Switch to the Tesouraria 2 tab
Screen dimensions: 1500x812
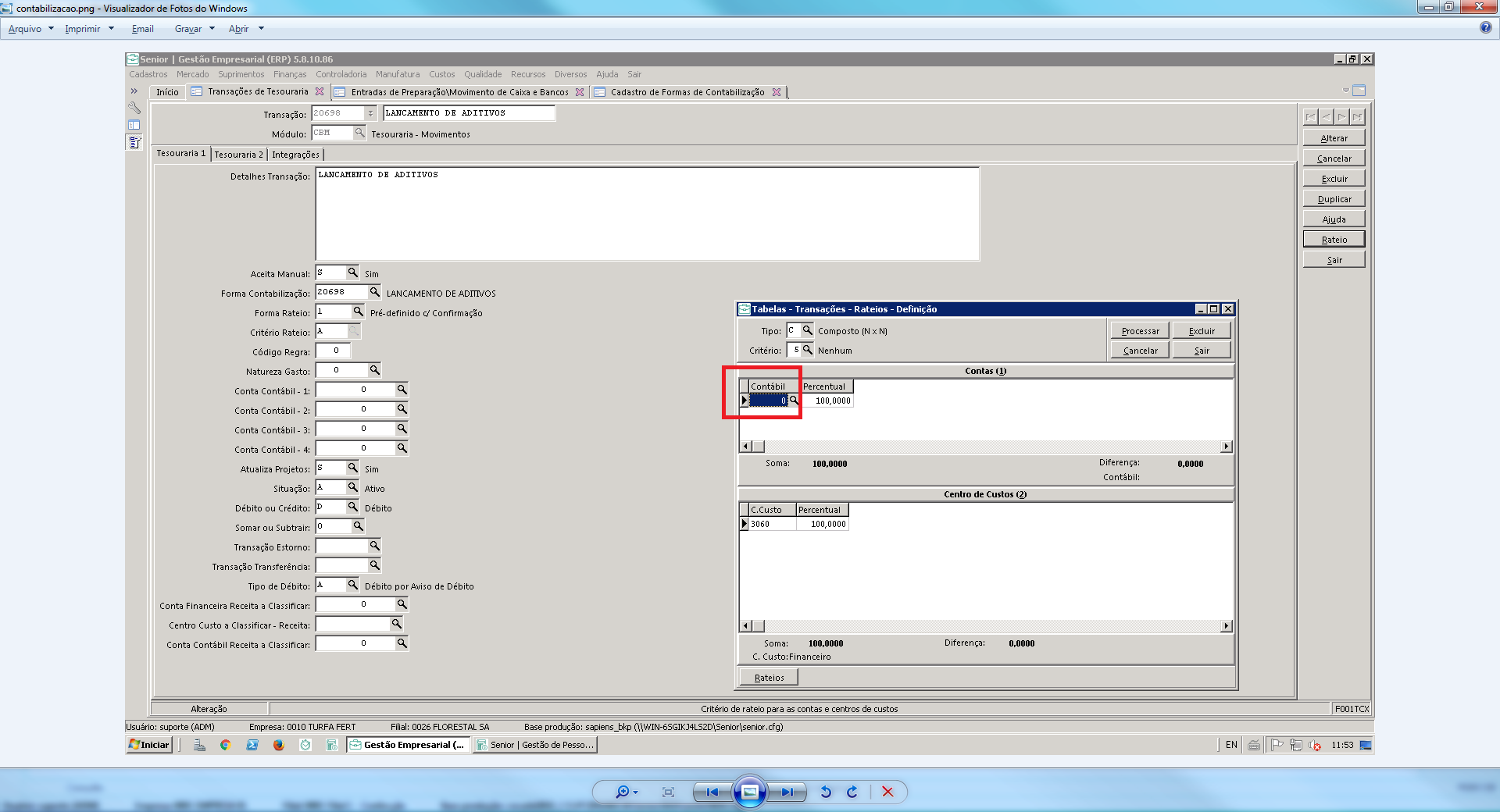click(x=238, y=155)
